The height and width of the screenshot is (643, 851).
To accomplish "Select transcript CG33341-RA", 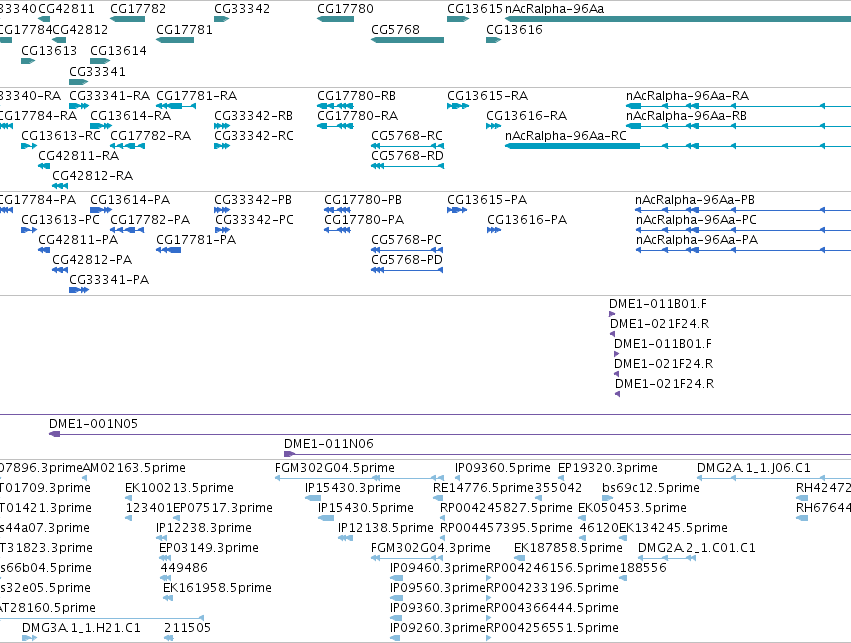I will tap(109, 96).
